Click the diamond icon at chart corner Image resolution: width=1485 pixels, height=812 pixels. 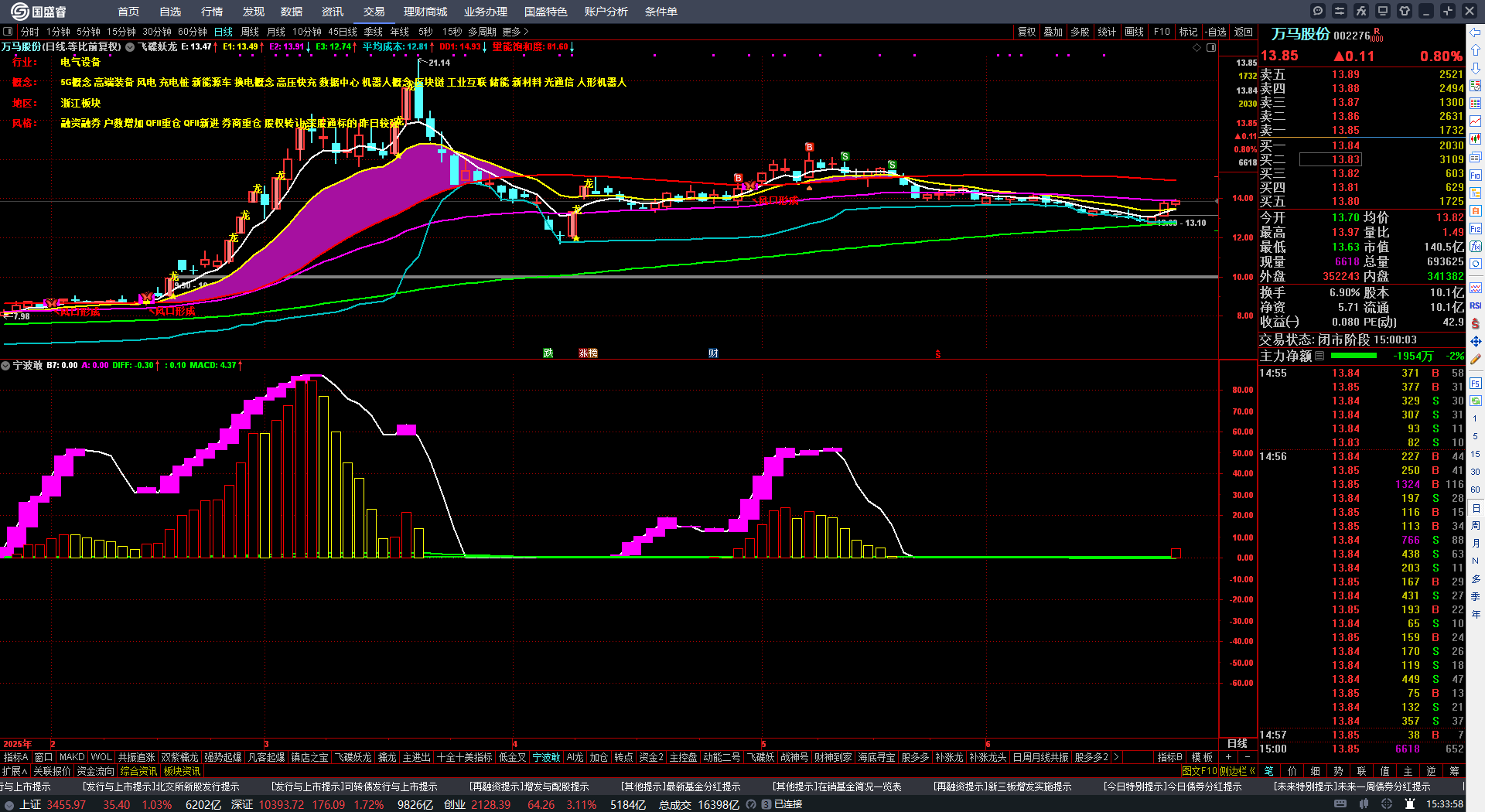[x=1197, y=47]
